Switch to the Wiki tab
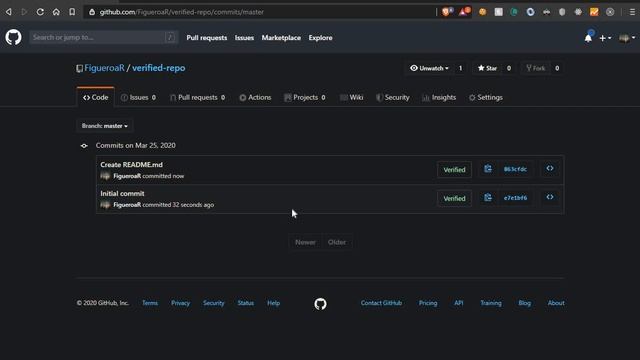640x360 pixels. [x=351, y=97]
